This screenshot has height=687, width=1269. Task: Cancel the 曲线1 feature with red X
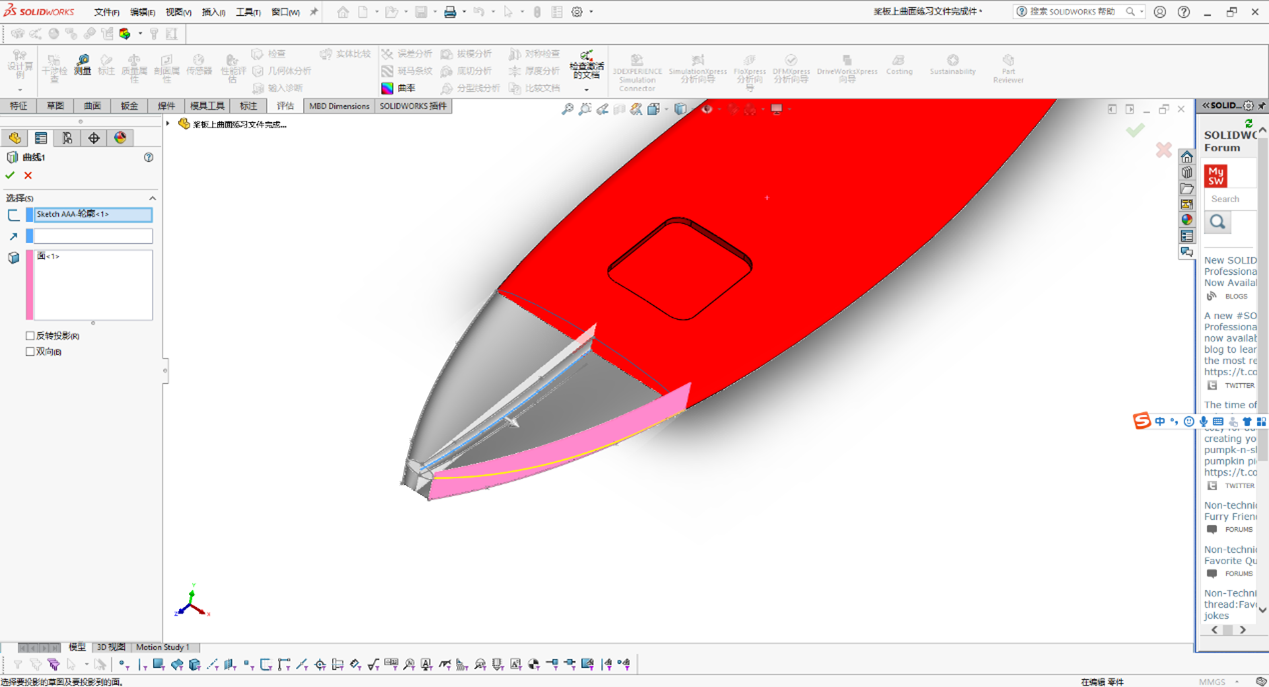coord(28,175)
